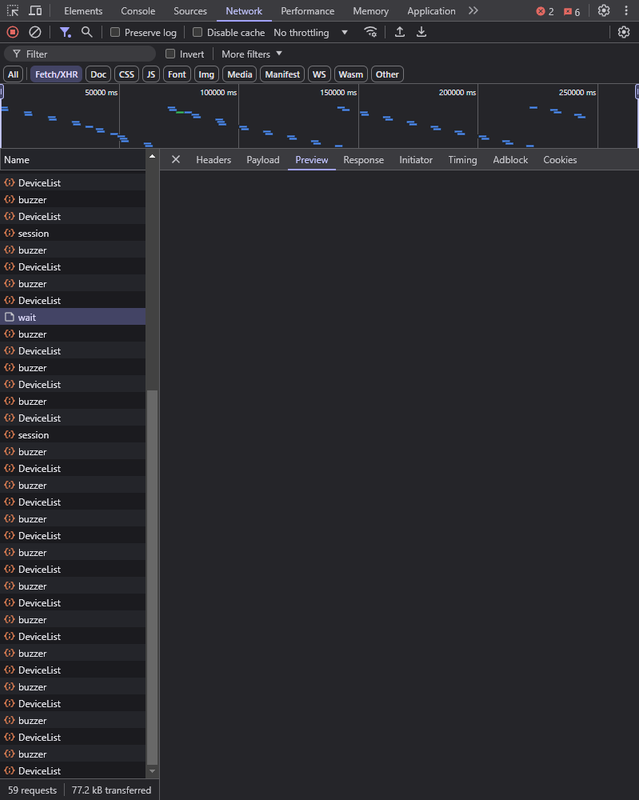Toggle the JS type filter

(x=151, y=74)
